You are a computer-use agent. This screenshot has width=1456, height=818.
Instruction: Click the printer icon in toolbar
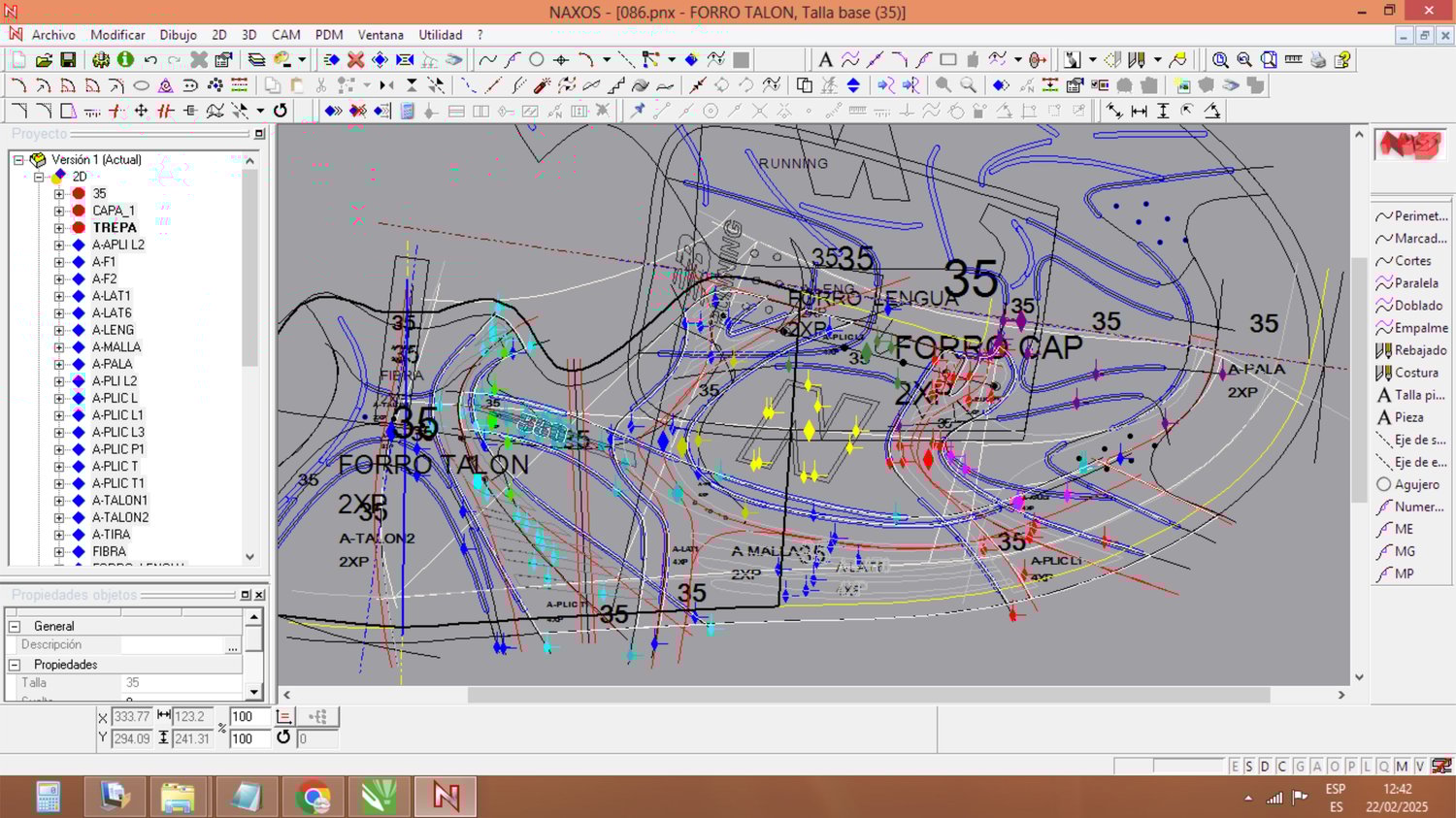[1317, 60]
